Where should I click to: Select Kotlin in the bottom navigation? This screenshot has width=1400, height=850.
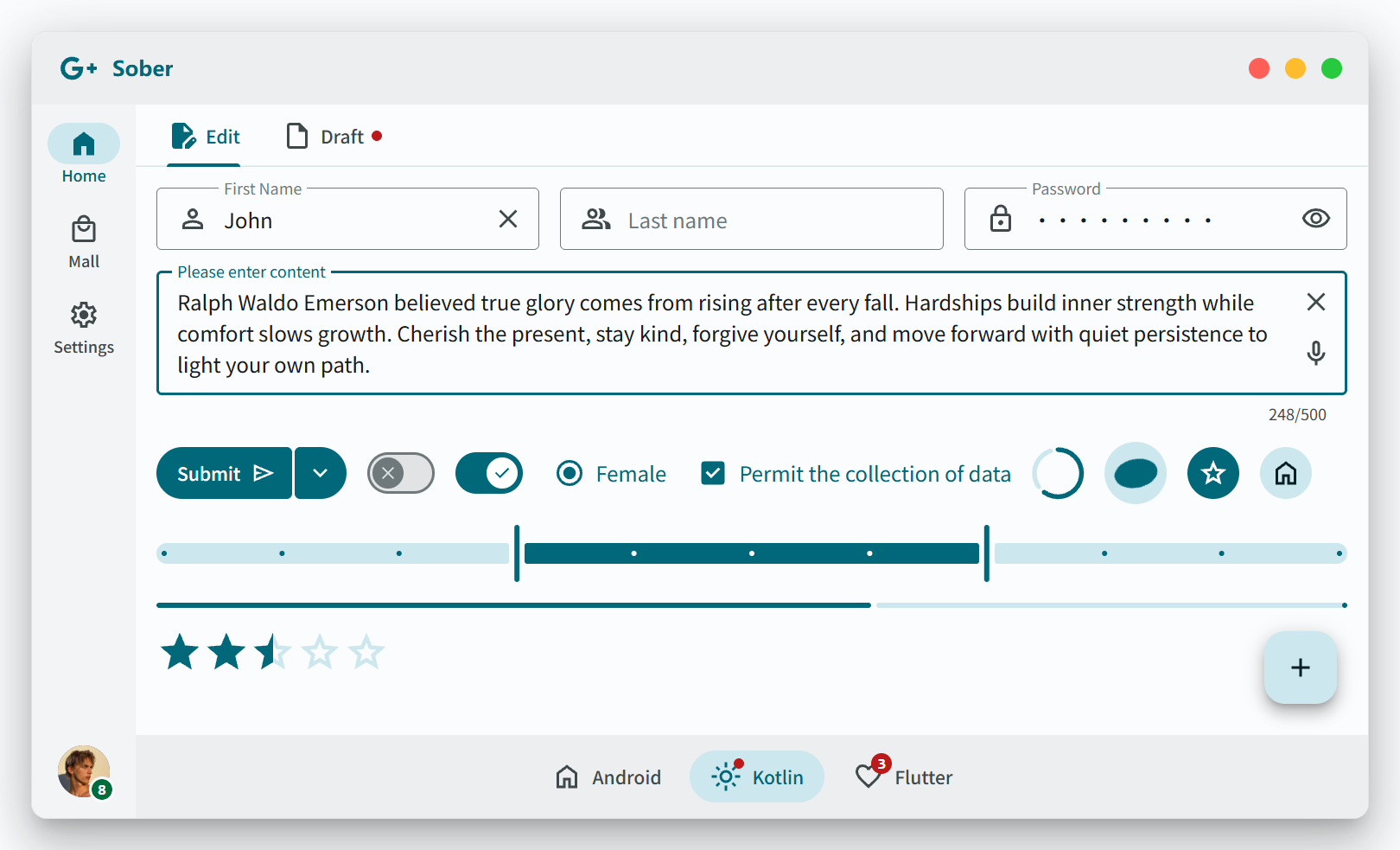coord(757,777)
